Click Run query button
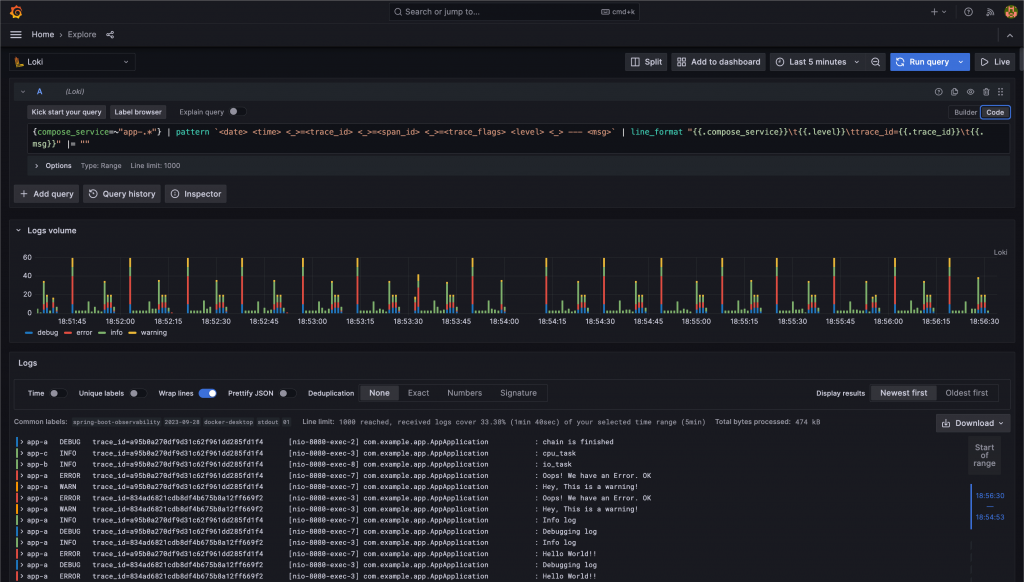 [x=921, y=62]
